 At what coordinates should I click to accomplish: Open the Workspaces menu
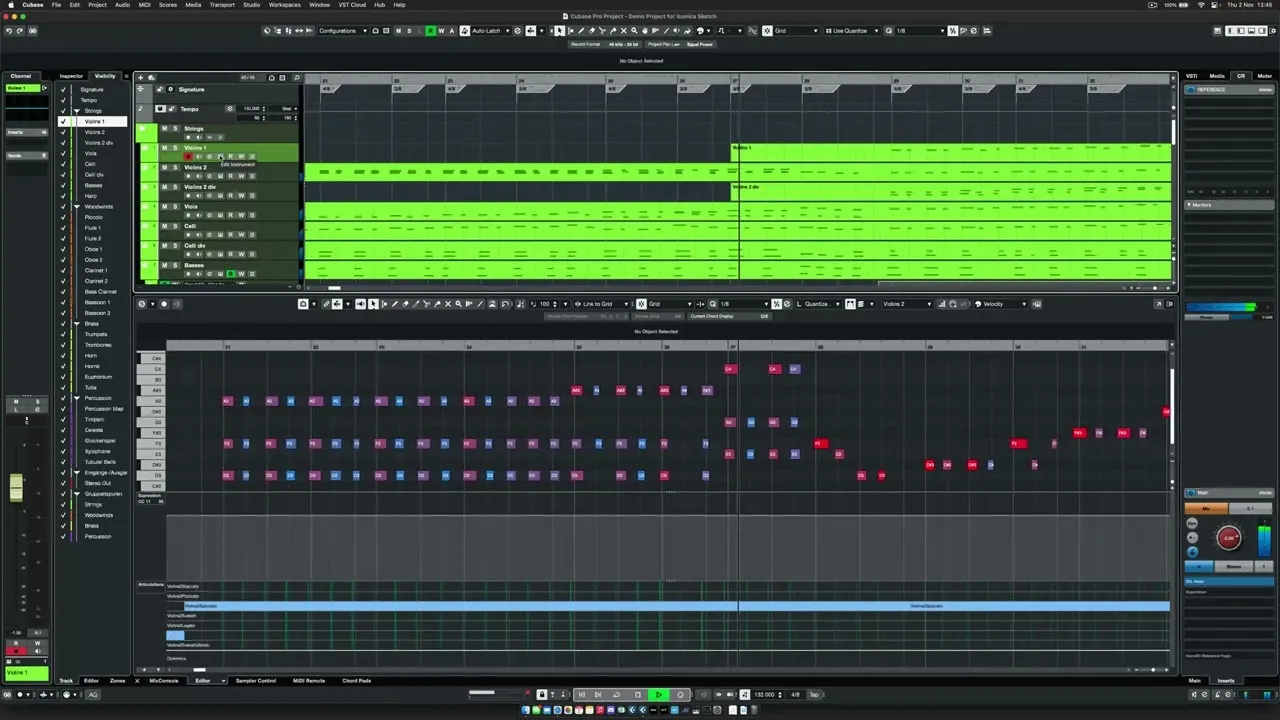pyautogui.click(x=285, y=4)
